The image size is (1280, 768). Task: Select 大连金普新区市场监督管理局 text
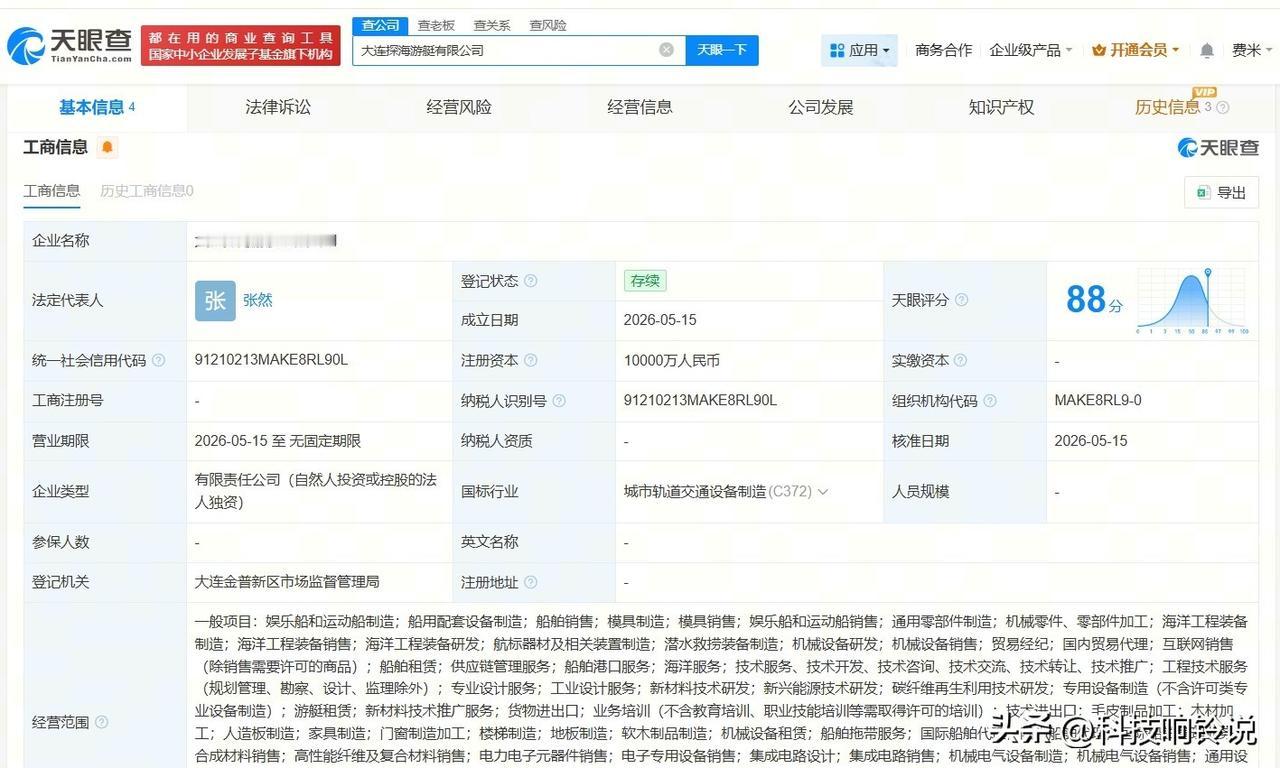coord(287,582)
